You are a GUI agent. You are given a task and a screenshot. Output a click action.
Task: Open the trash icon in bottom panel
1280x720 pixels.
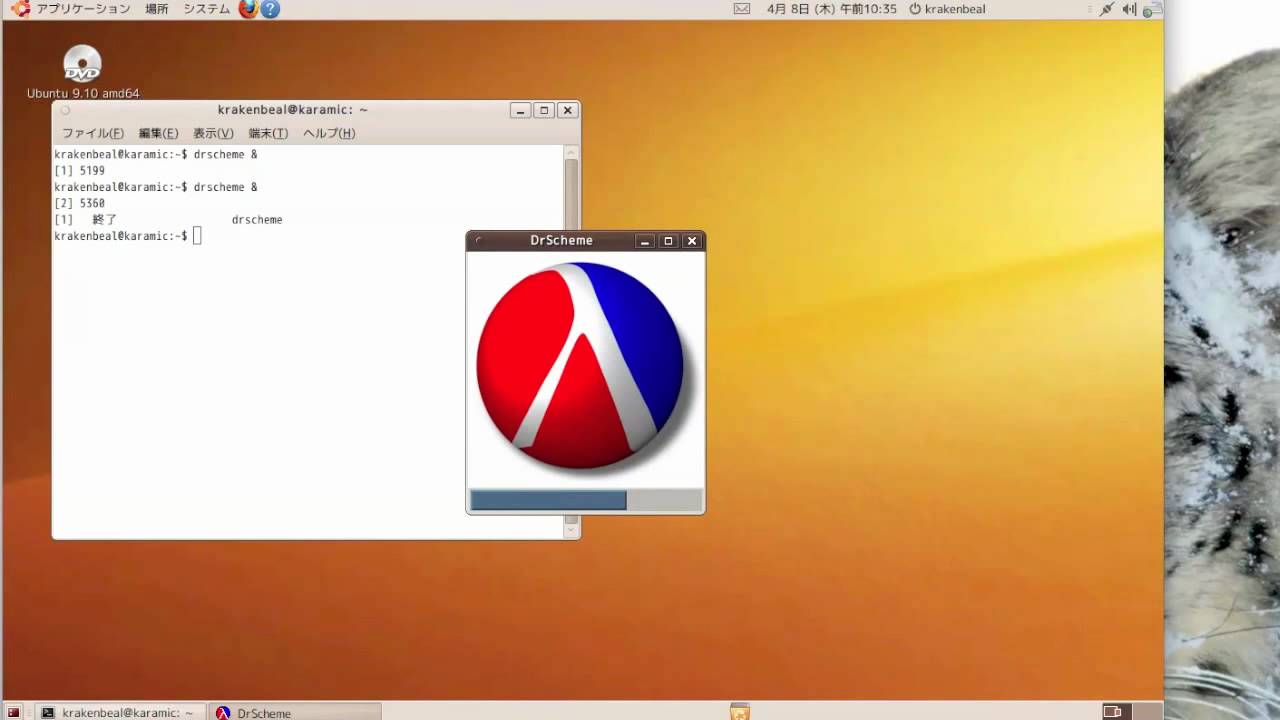tap(740, 712)
